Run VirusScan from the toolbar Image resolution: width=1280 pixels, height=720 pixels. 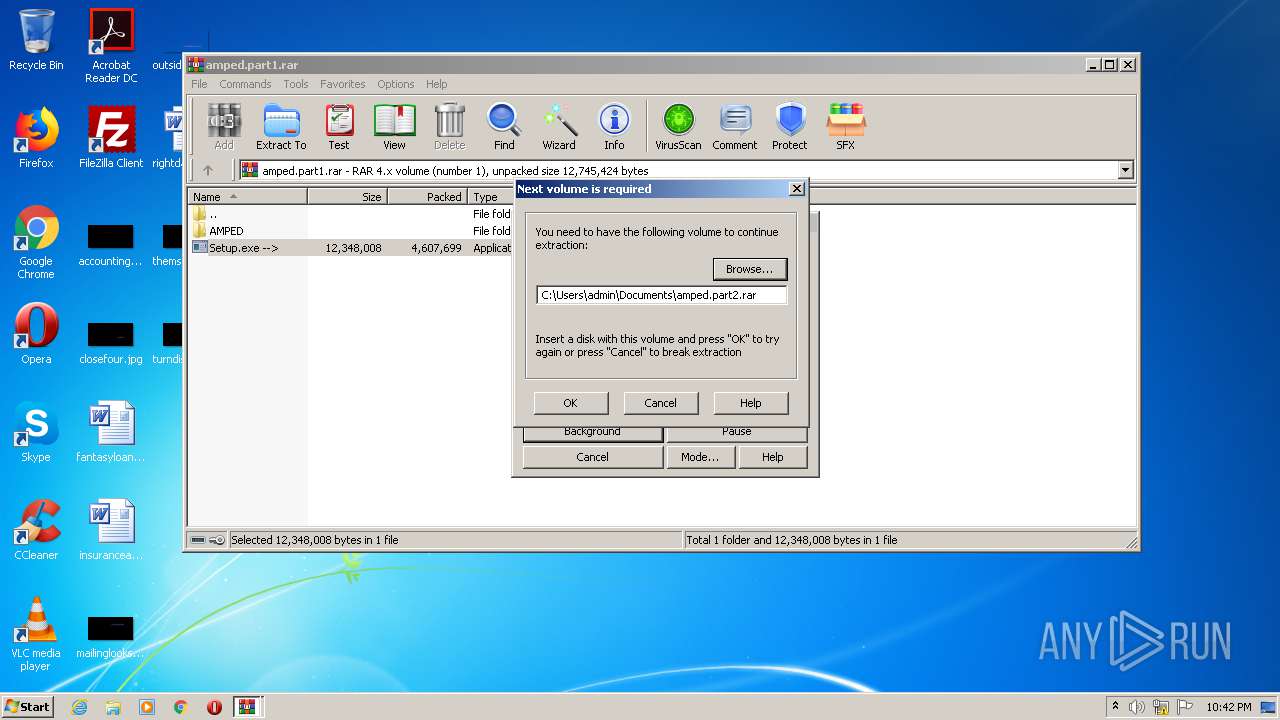[678, 127]
